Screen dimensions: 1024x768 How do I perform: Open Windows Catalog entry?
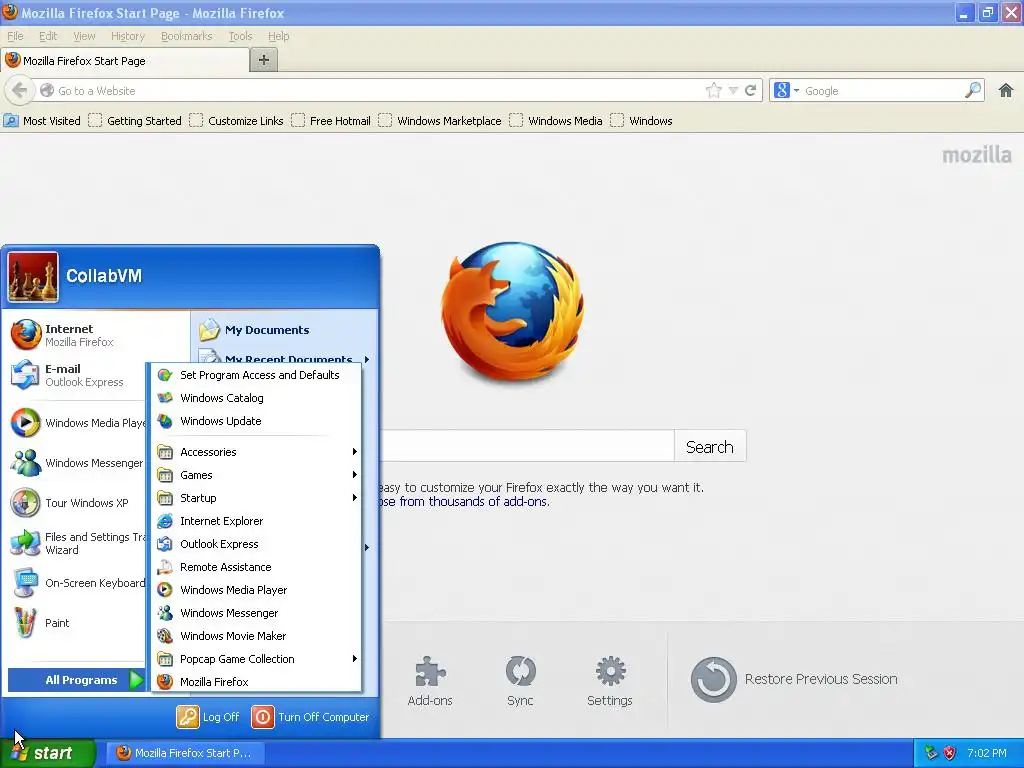coord(257,398)
